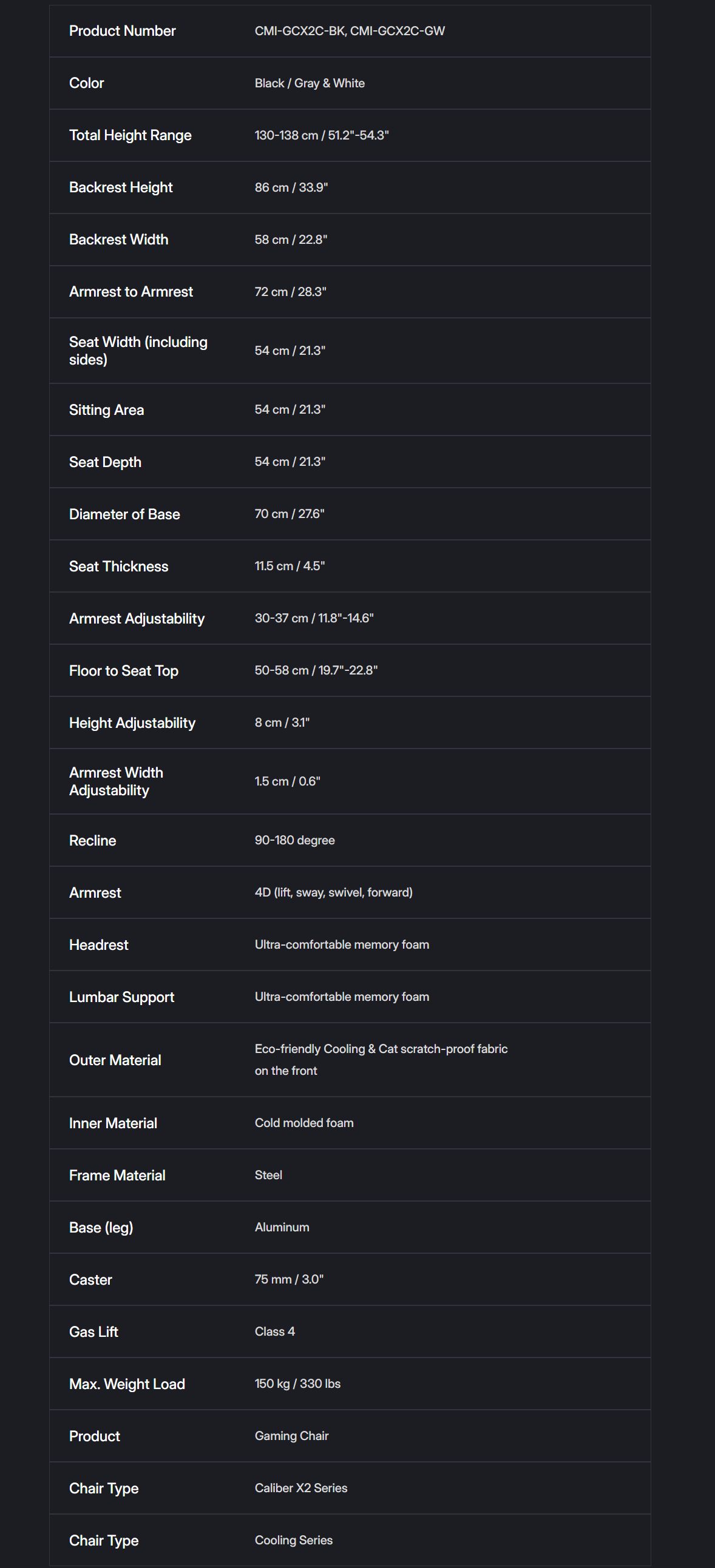Click the Diameter of Base label
715x1568 pixels.
click(124, 514)
